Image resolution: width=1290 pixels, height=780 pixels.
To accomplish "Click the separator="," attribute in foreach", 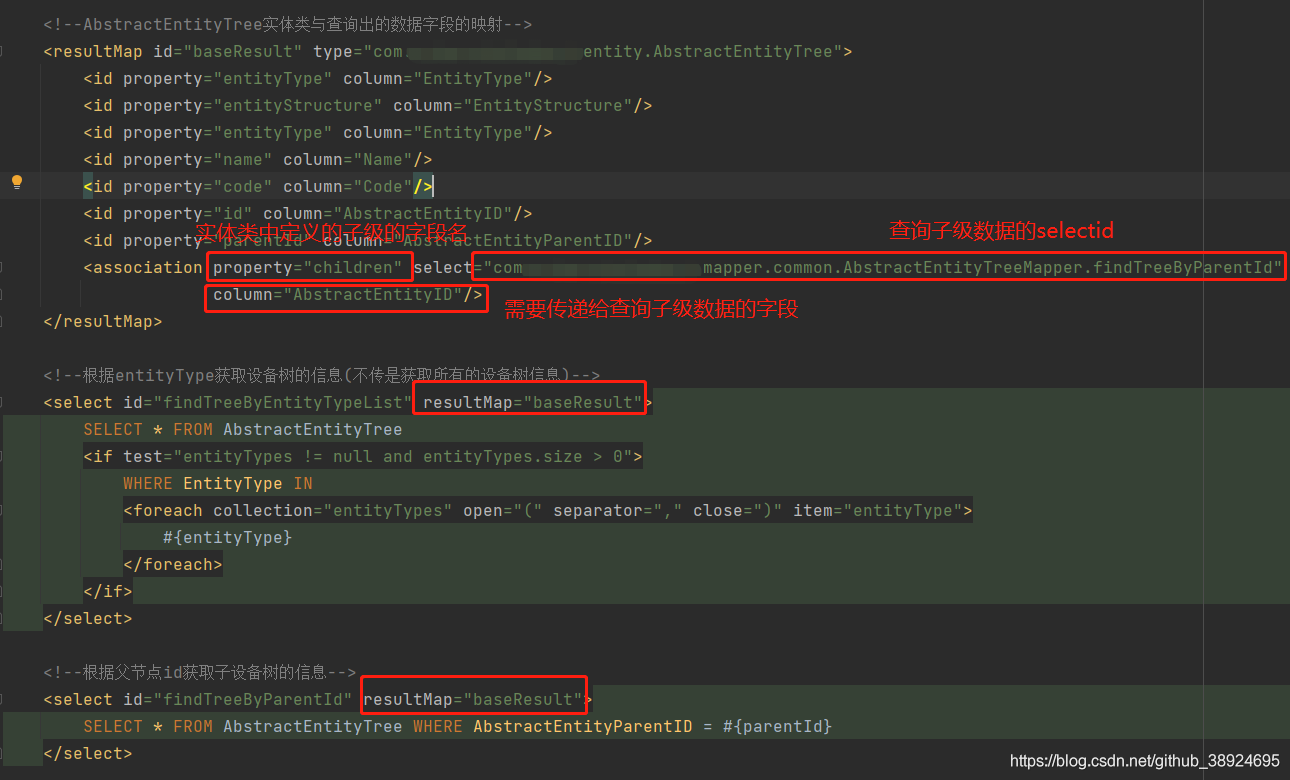I will tap(618, 510).
